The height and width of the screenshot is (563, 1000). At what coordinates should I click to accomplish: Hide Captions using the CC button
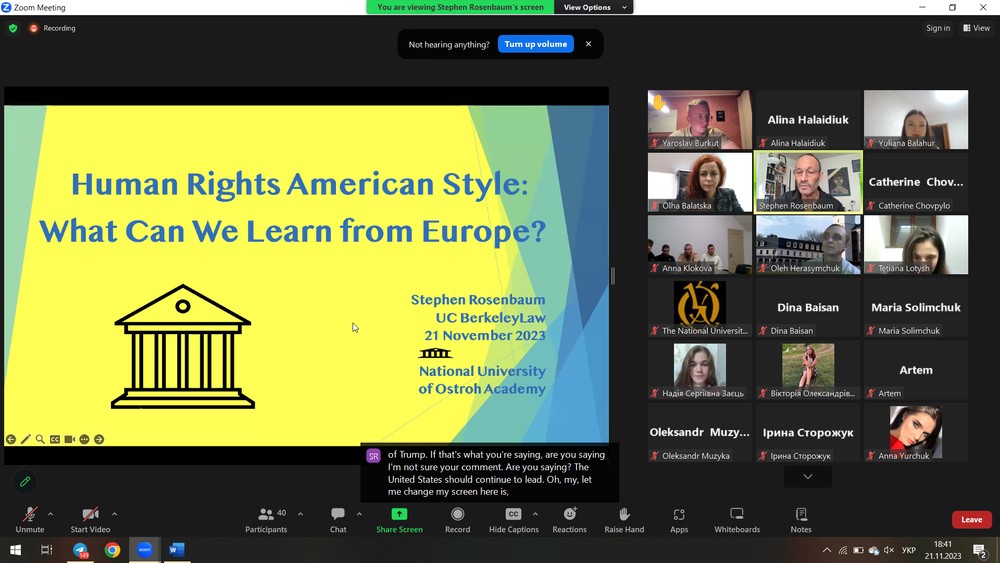point(513,518)
